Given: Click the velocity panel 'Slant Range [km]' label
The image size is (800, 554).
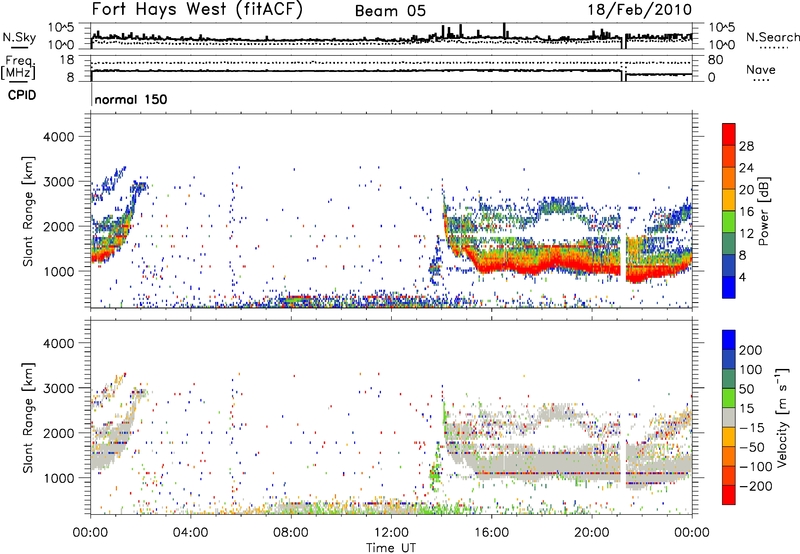Looking at the screenshot, I should pos(28,417).
